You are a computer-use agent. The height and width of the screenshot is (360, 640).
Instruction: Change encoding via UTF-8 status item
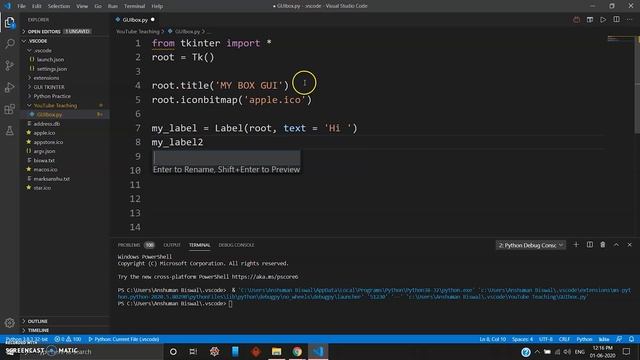pos(546,339)
